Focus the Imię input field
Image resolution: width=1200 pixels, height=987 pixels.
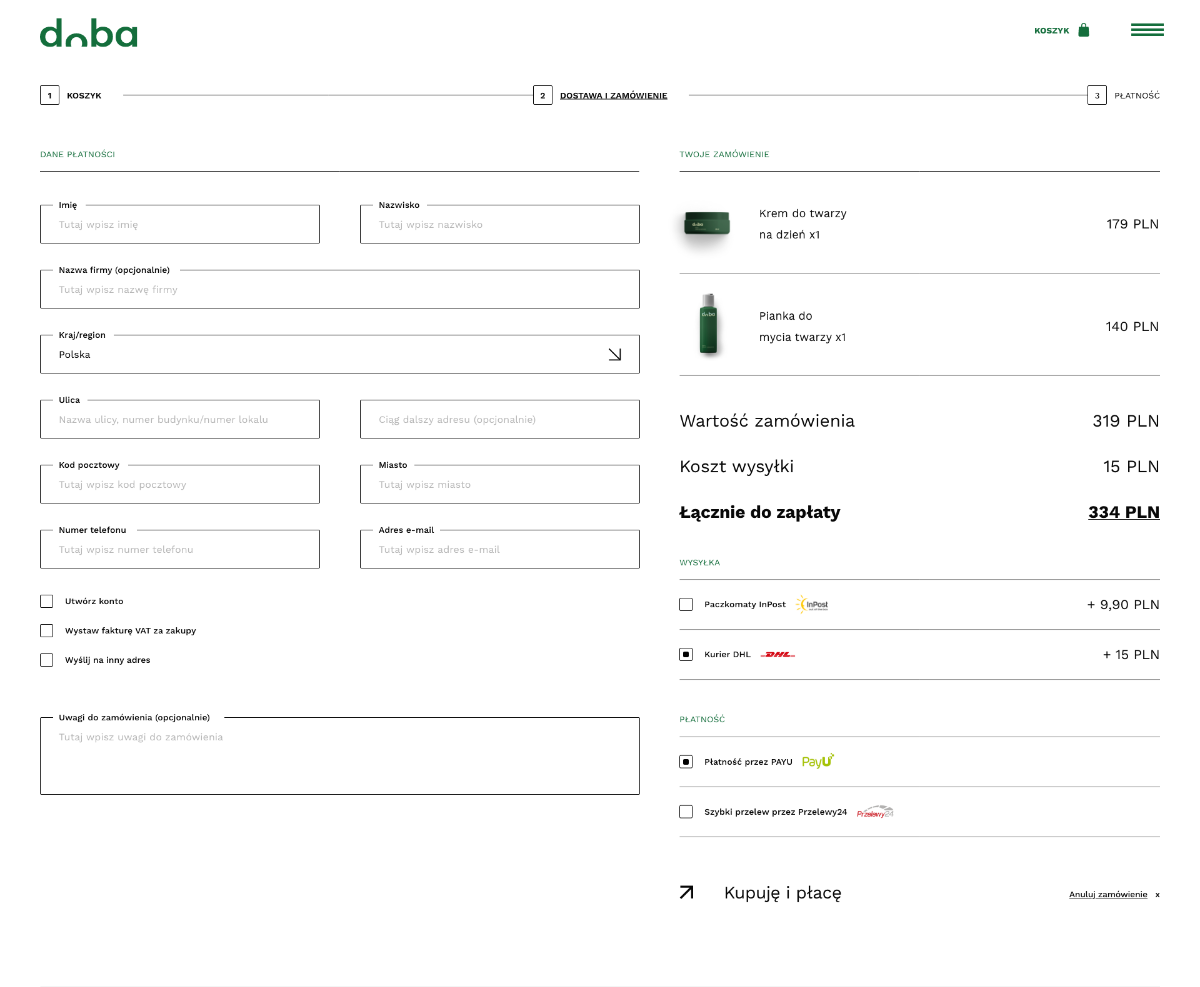point(180,225)
